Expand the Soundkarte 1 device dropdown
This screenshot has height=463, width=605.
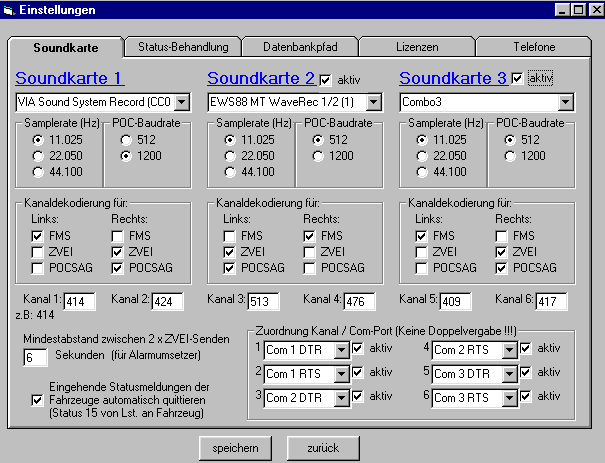click(x=181, y=102)
